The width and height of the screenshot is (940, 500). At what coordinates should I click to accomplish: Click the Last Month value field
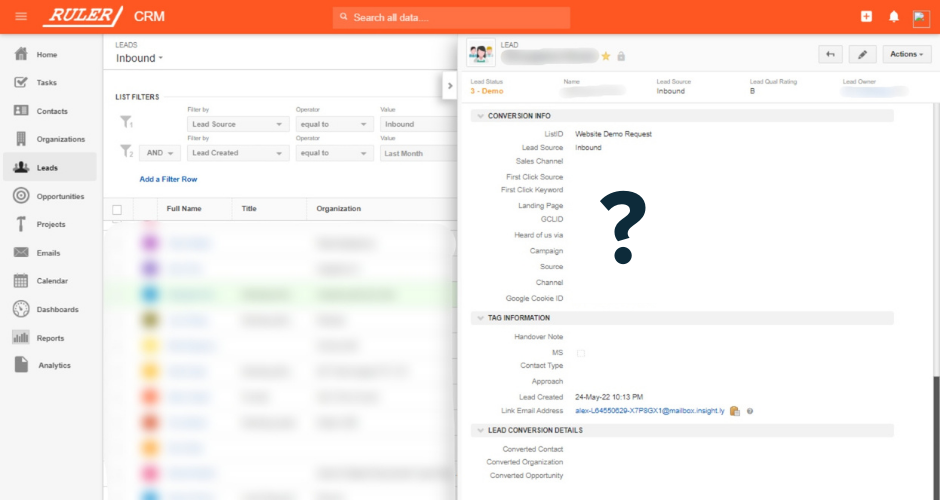click(x=418, y=153)
